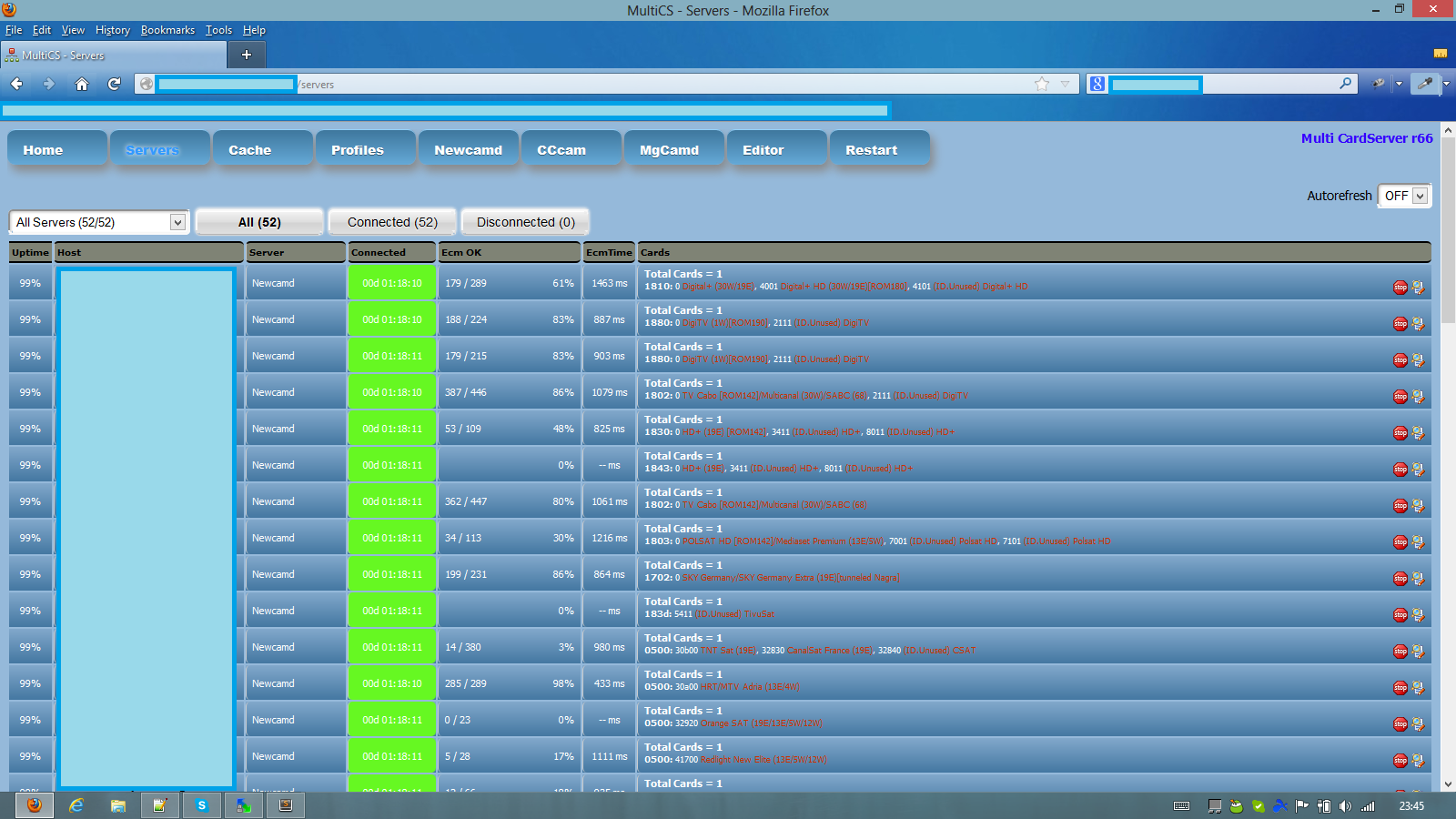Screen dimensions: 1456x819
Task: Open the volume icon in the system tray
Action: point(1347,805)
